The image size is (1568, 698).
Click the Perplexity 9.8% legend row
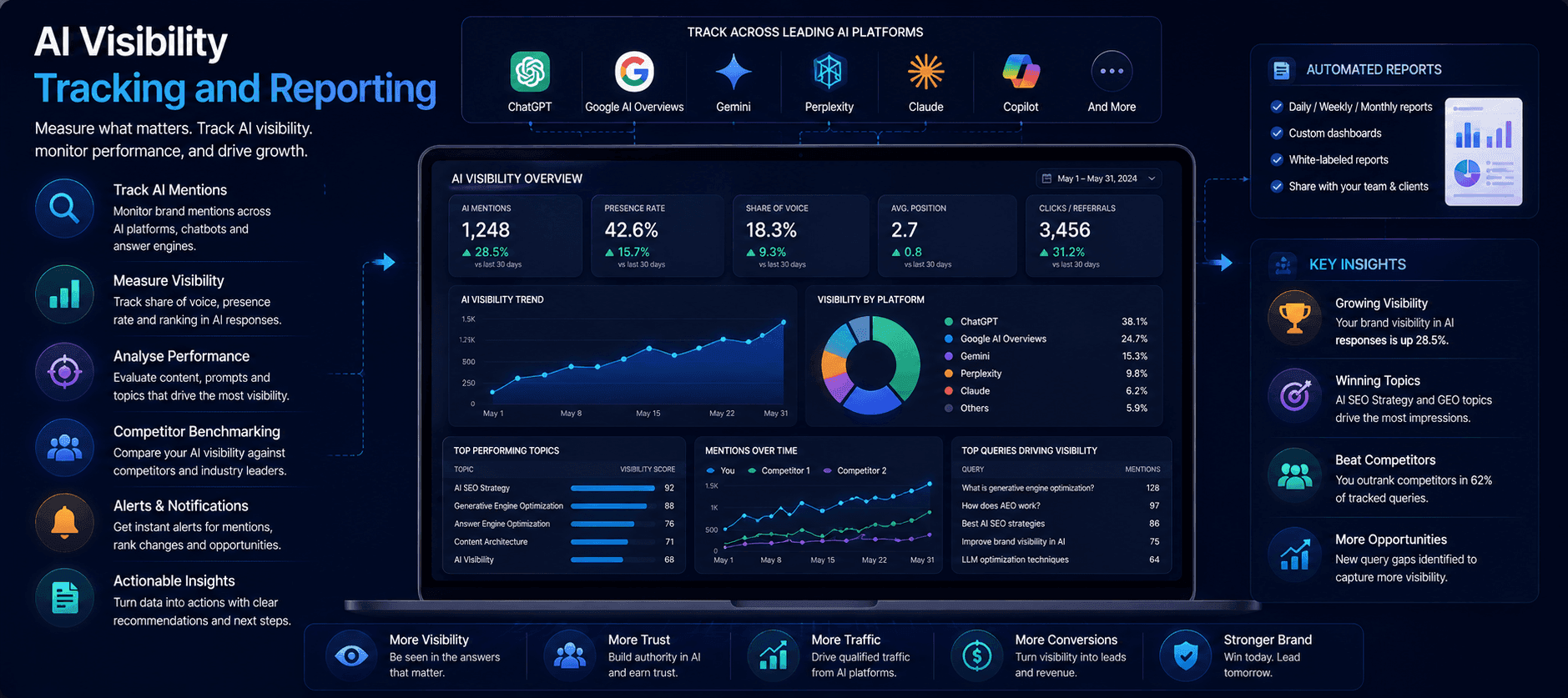pos(1046,374)
